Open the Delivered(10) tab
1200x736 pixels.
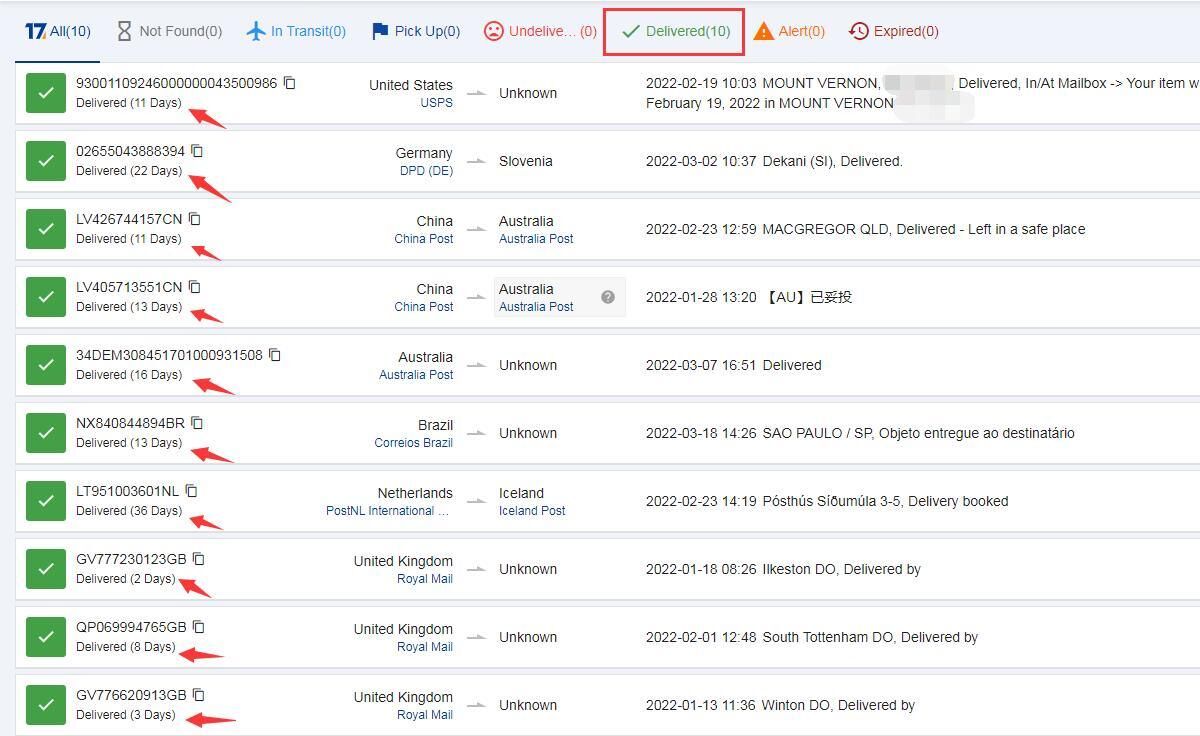point(674,31)
